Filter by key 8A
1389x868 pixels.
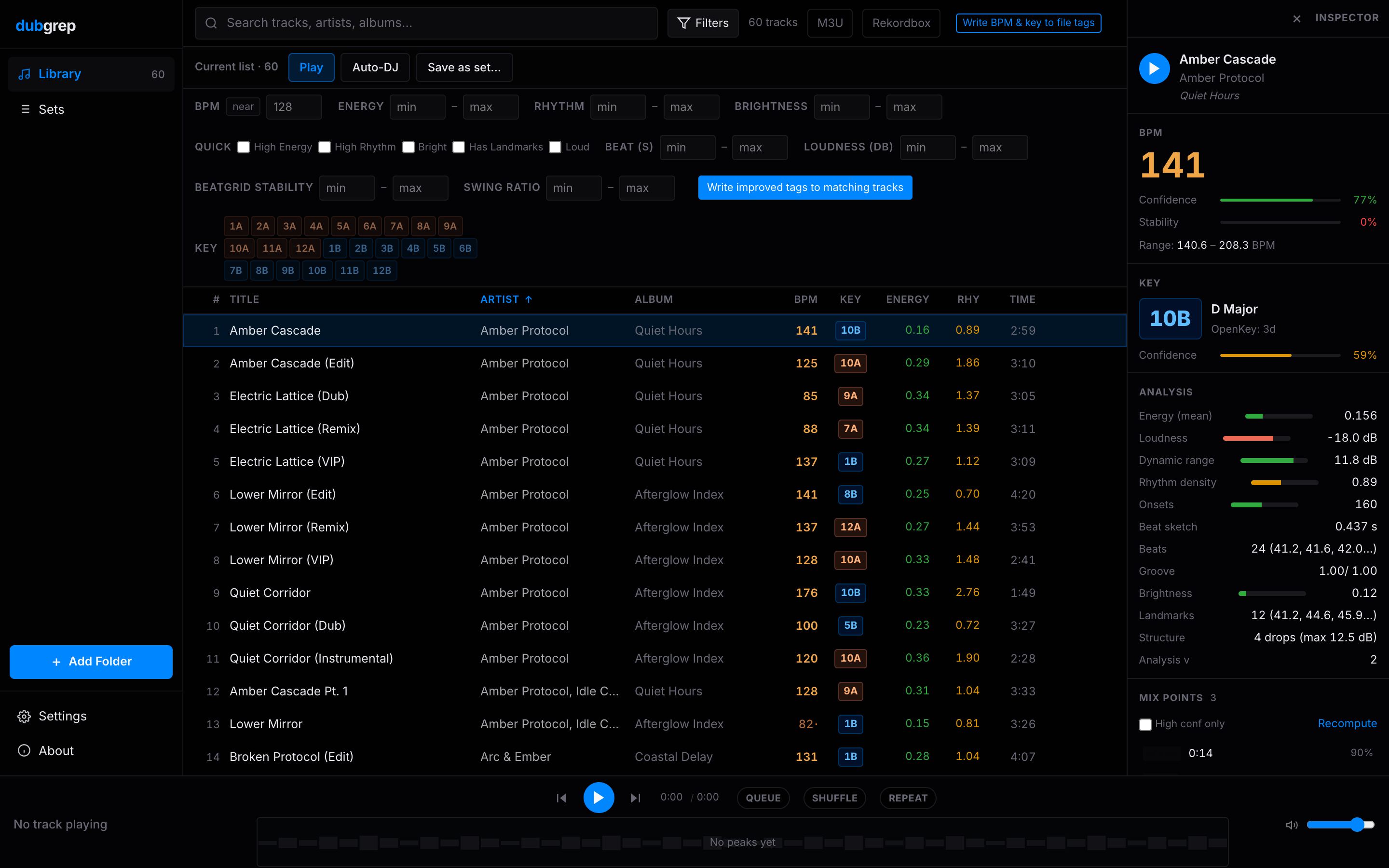point(423,226)
